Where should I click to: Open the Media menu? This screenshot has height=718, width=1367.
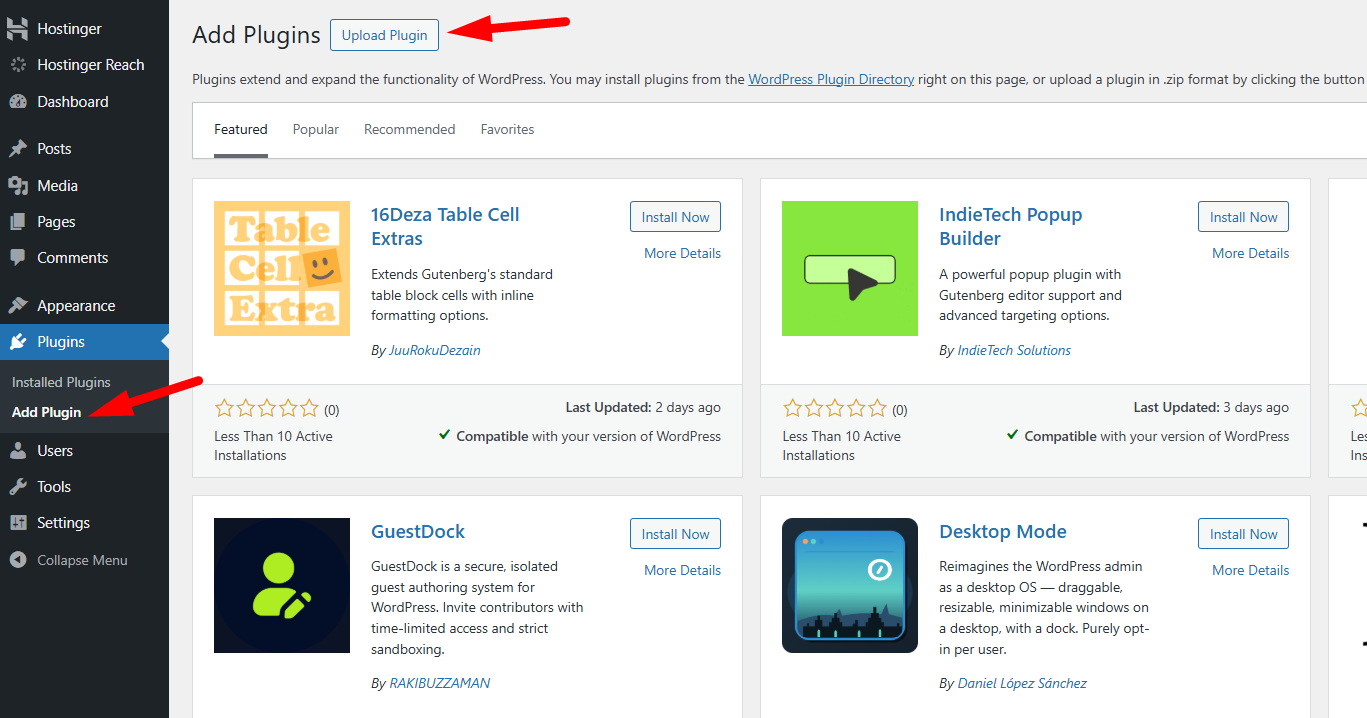84,186
